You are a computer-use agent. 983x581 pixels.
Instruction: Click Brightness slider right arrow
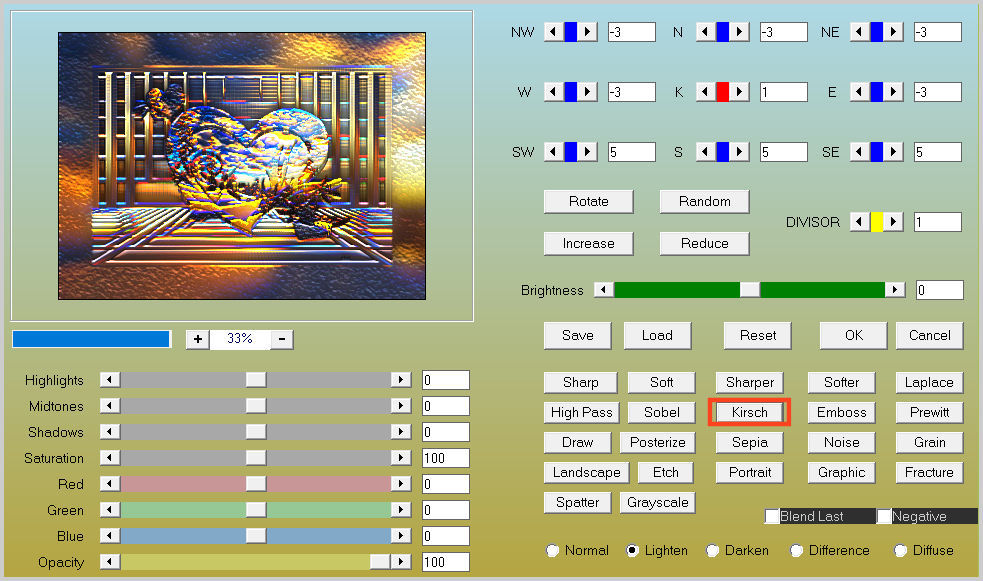pos(895,290)
